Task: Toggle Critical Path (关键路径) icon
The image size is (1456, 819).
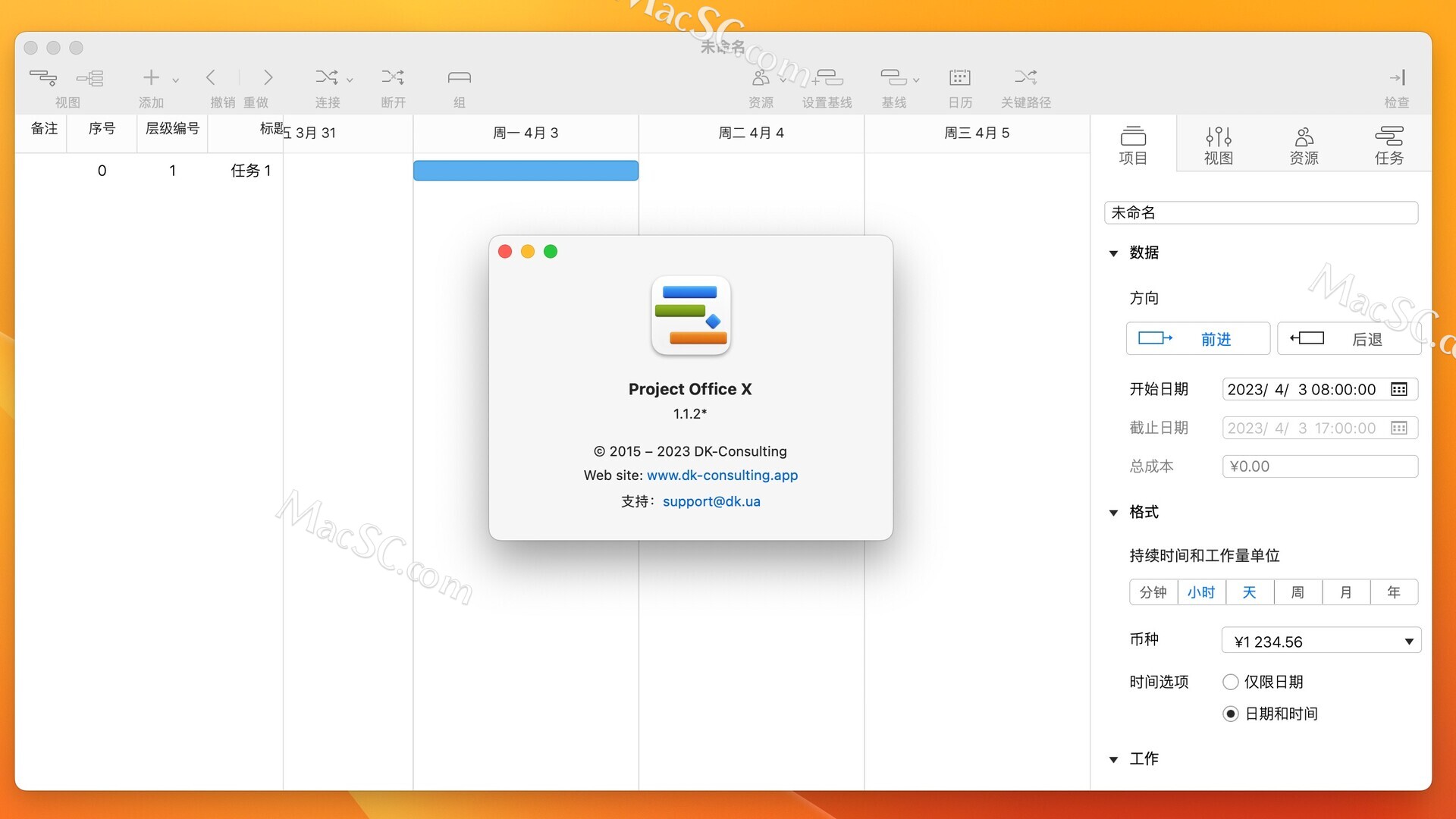Action: point(1026,77)
